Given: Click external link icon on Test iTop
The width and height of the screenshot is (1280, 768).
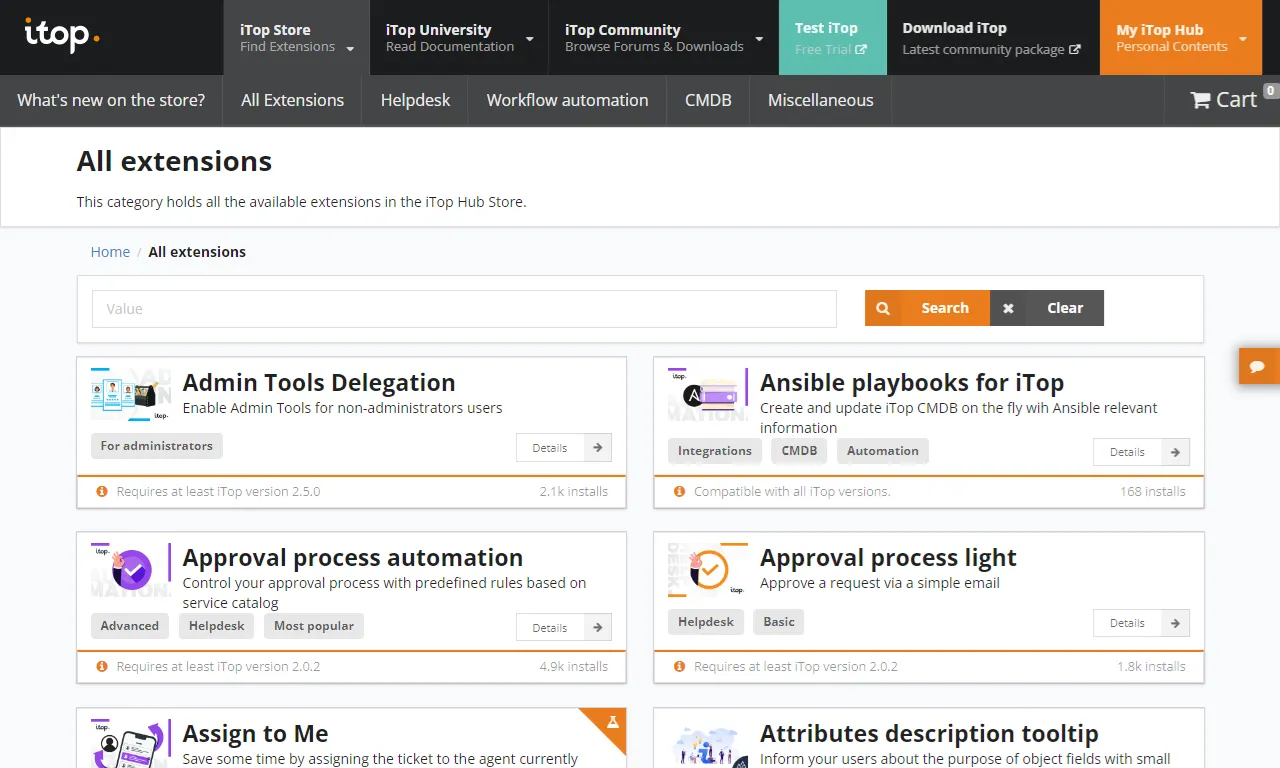Looking at the screenshot, I should pos(861,49).
